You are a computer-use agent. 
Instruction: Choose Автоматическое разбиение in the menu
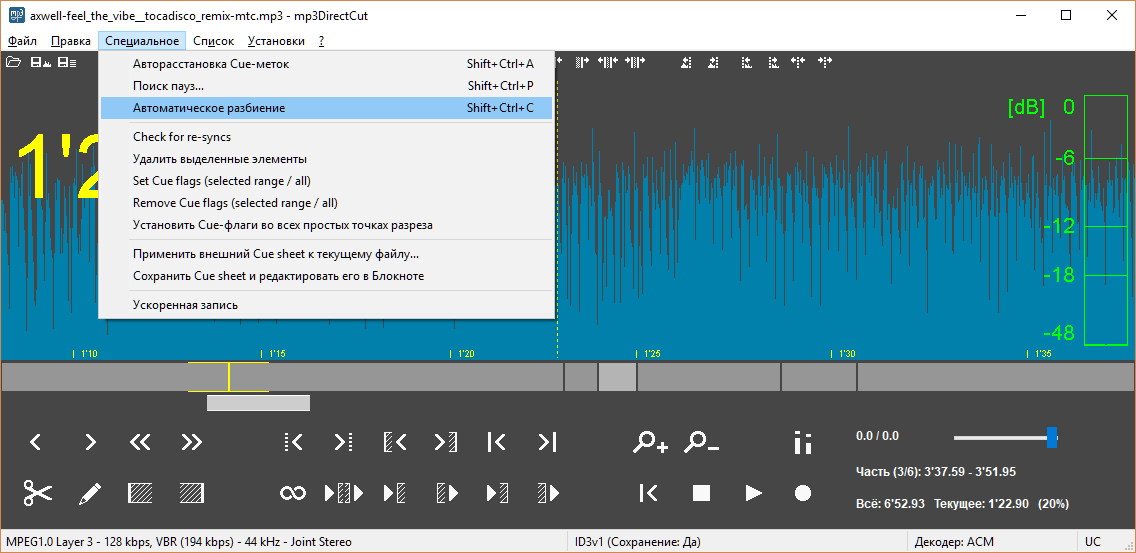[326, 108]
